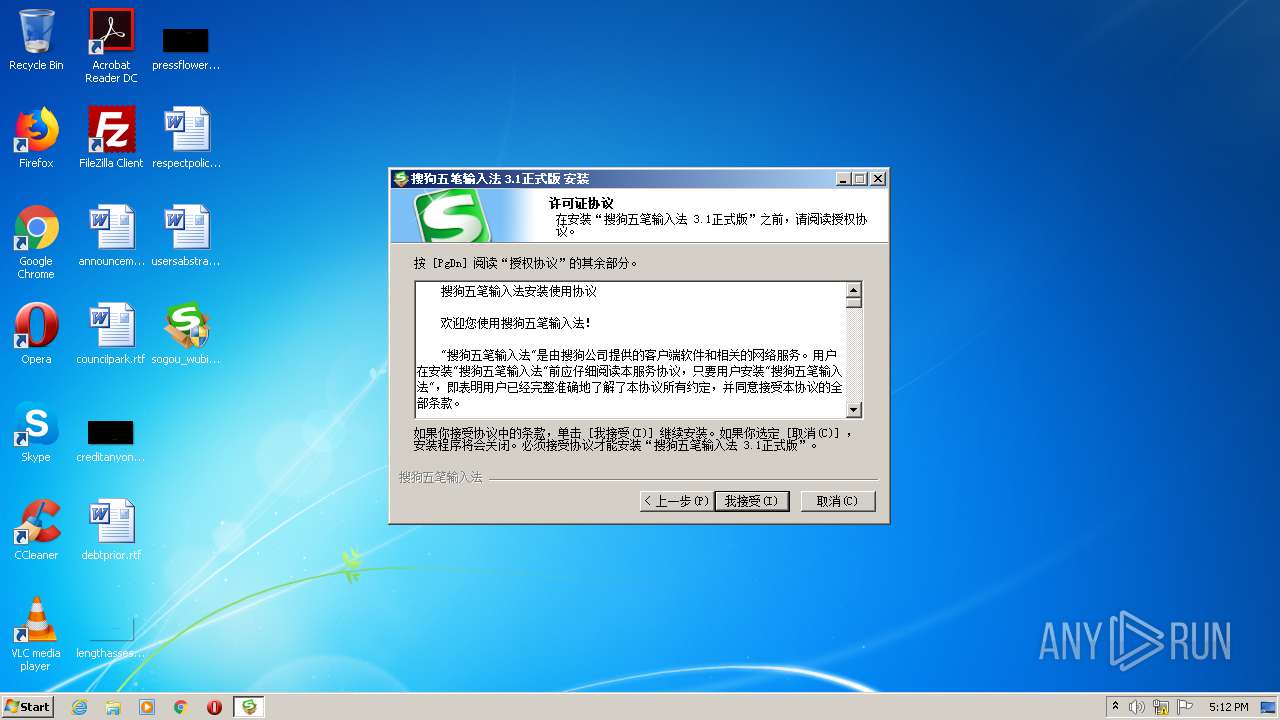Minimize the Sogou installer window
Image resolution: width=1280 pixels, height=720 pixels.
click(844, 179)
